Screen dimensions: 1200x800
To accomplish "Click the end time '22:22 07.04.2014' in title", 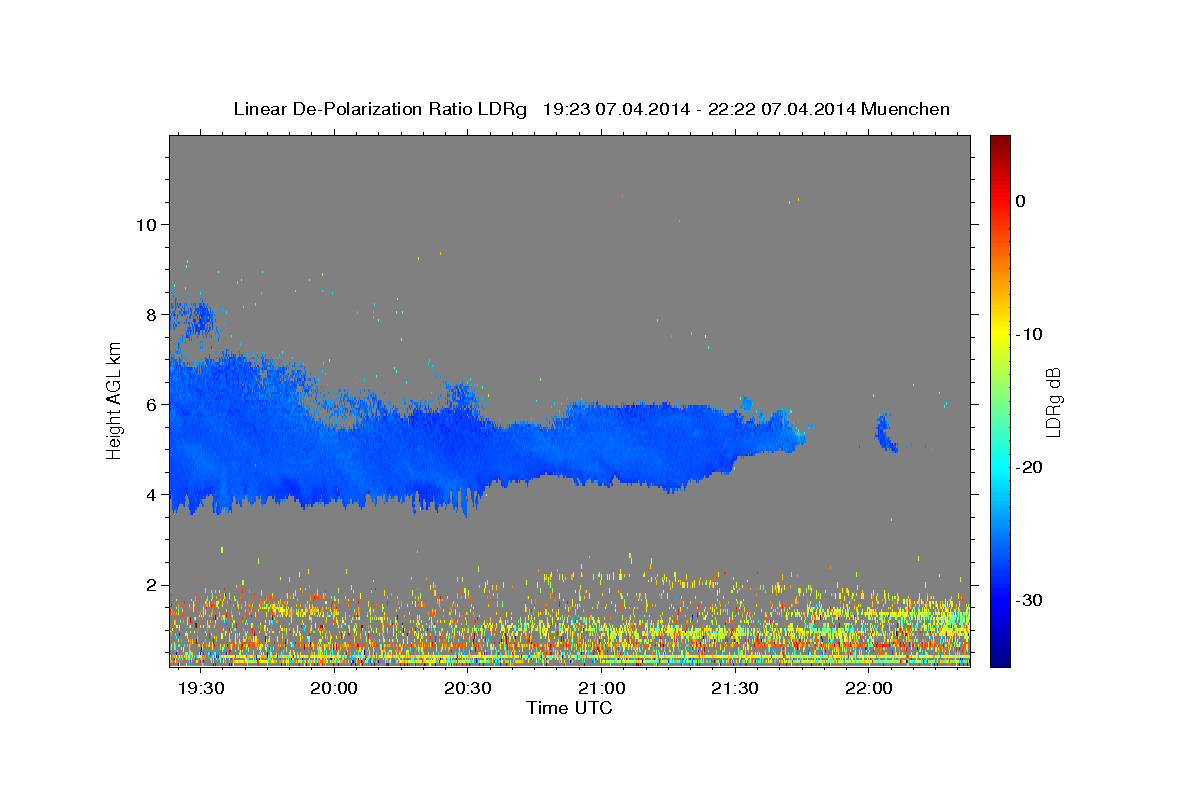I will coord(782,109).
